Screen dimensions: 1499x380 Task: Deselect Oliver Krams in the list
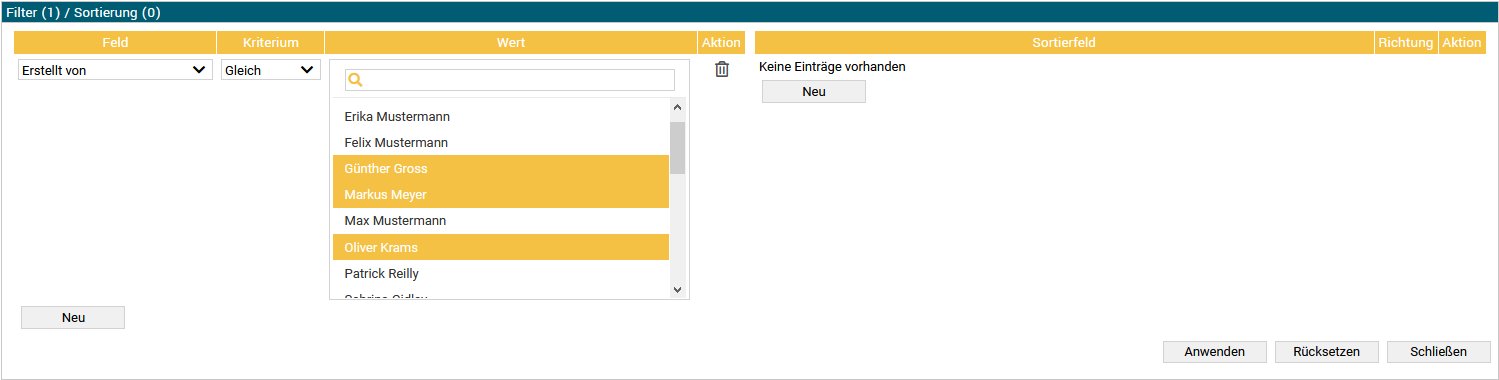501,247
